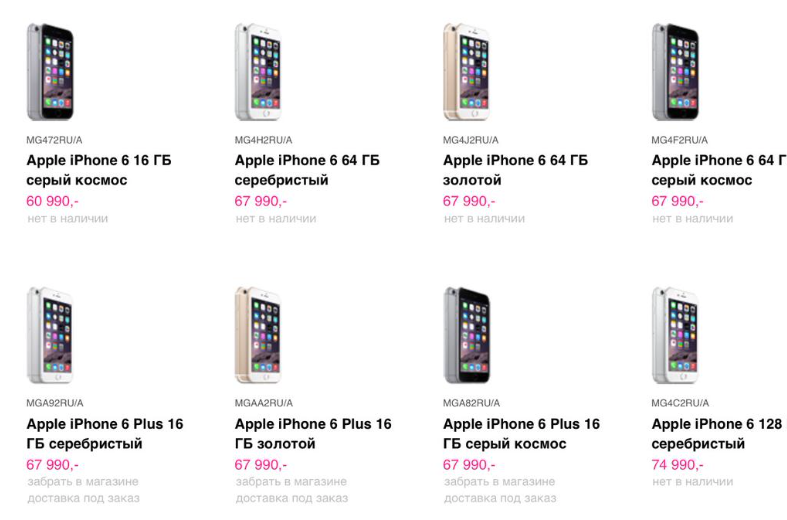Open the Apple iPhone 6 Plus 16 ГБ золотой link

(313, 434)
